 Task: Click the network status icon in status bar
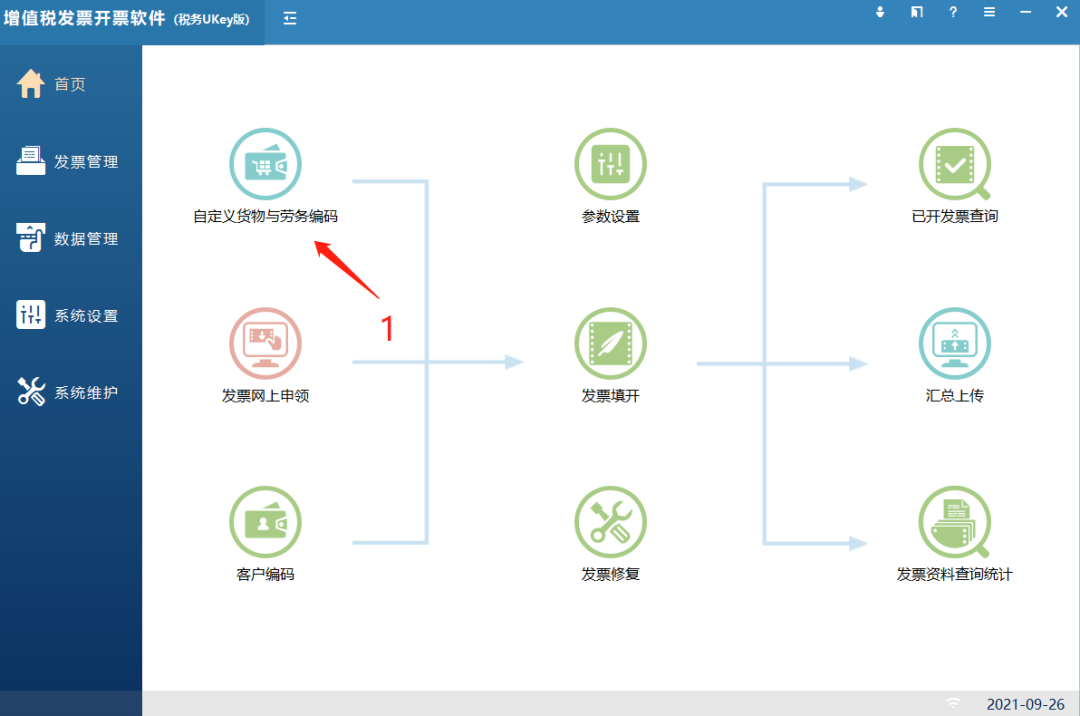pos(953,703)
